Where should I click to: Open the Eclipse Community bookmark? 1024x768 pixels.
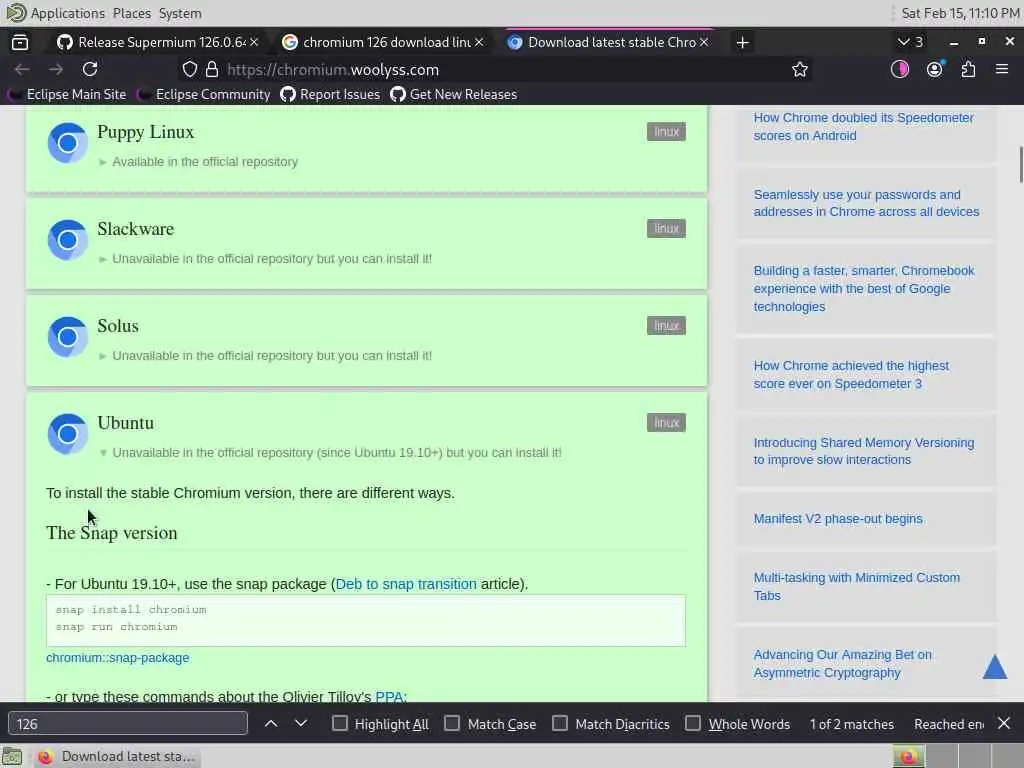click(204, 94)
